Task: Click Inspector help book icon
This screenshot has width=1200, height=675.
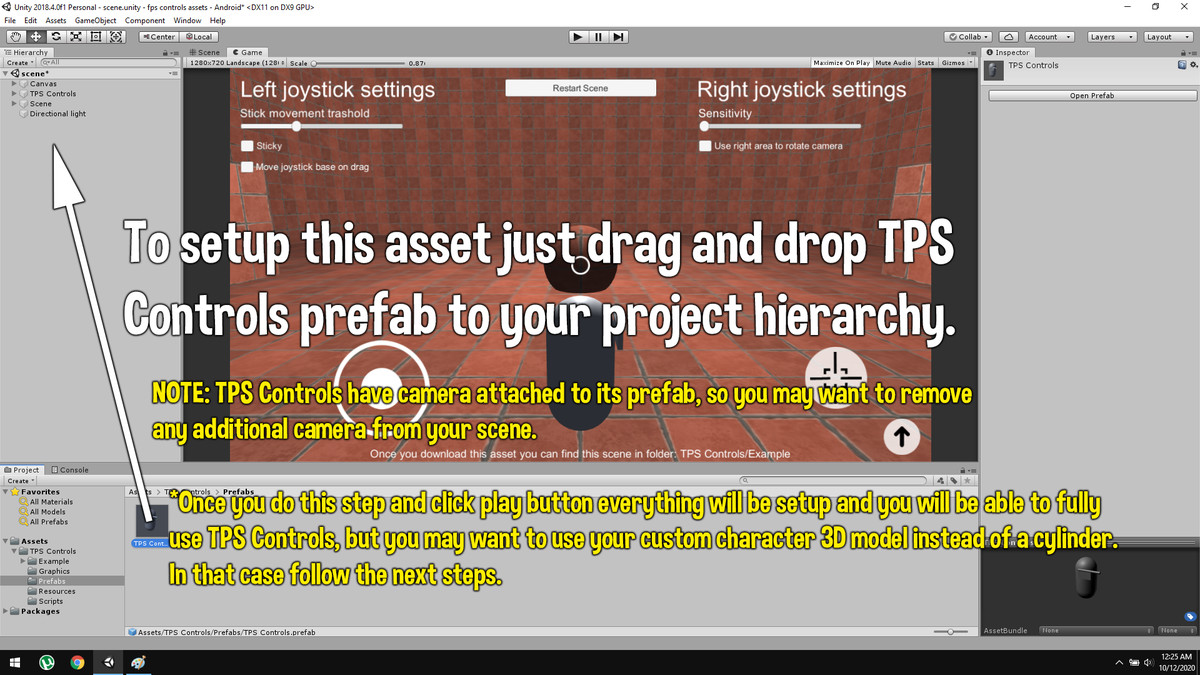Action: (x=1181, y=65)
